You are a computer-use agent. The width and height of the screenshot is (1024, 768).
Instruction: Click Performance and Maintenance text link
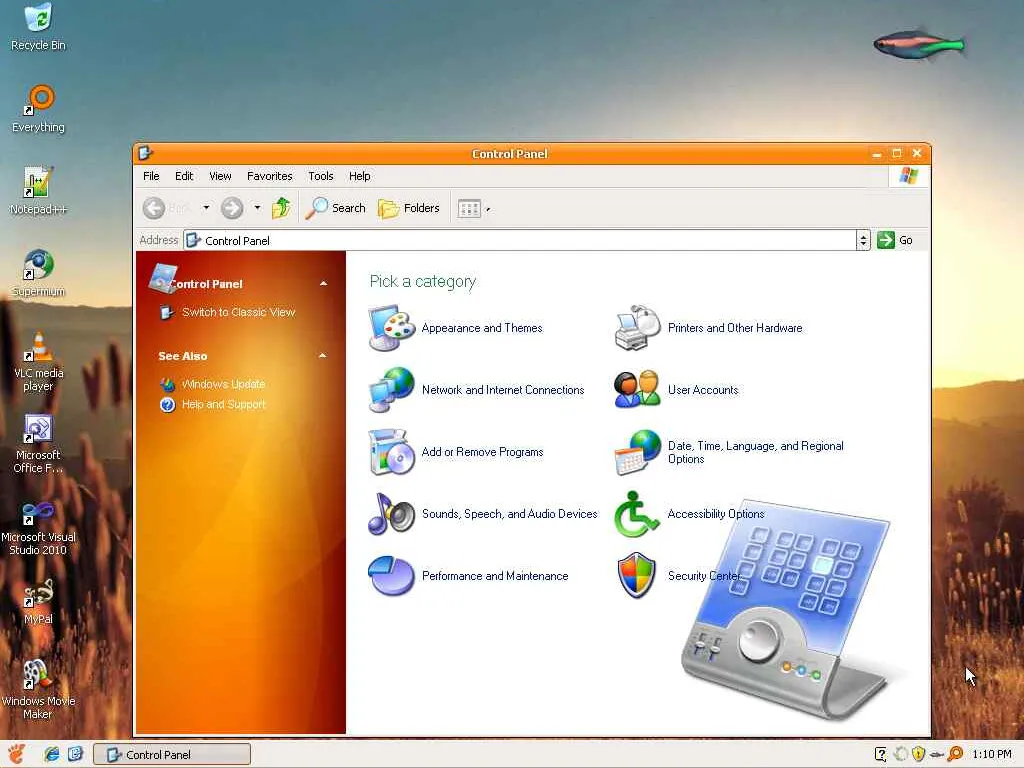(495, 576)
